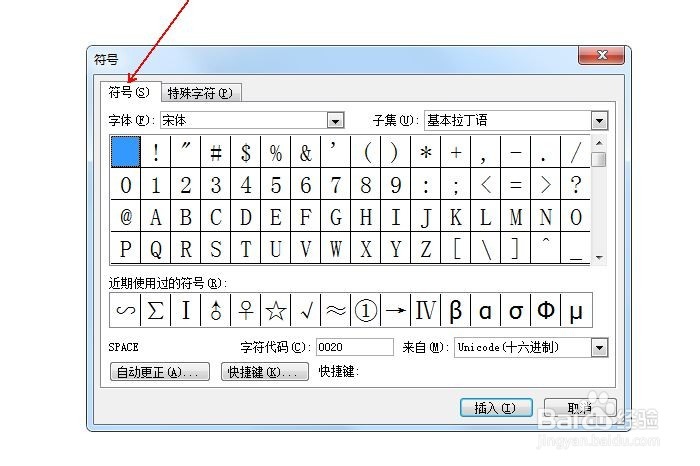Click the 基本拉丁语 subset box
The width and height of the screenshot is (700, 466).
[x=508, y=121]
